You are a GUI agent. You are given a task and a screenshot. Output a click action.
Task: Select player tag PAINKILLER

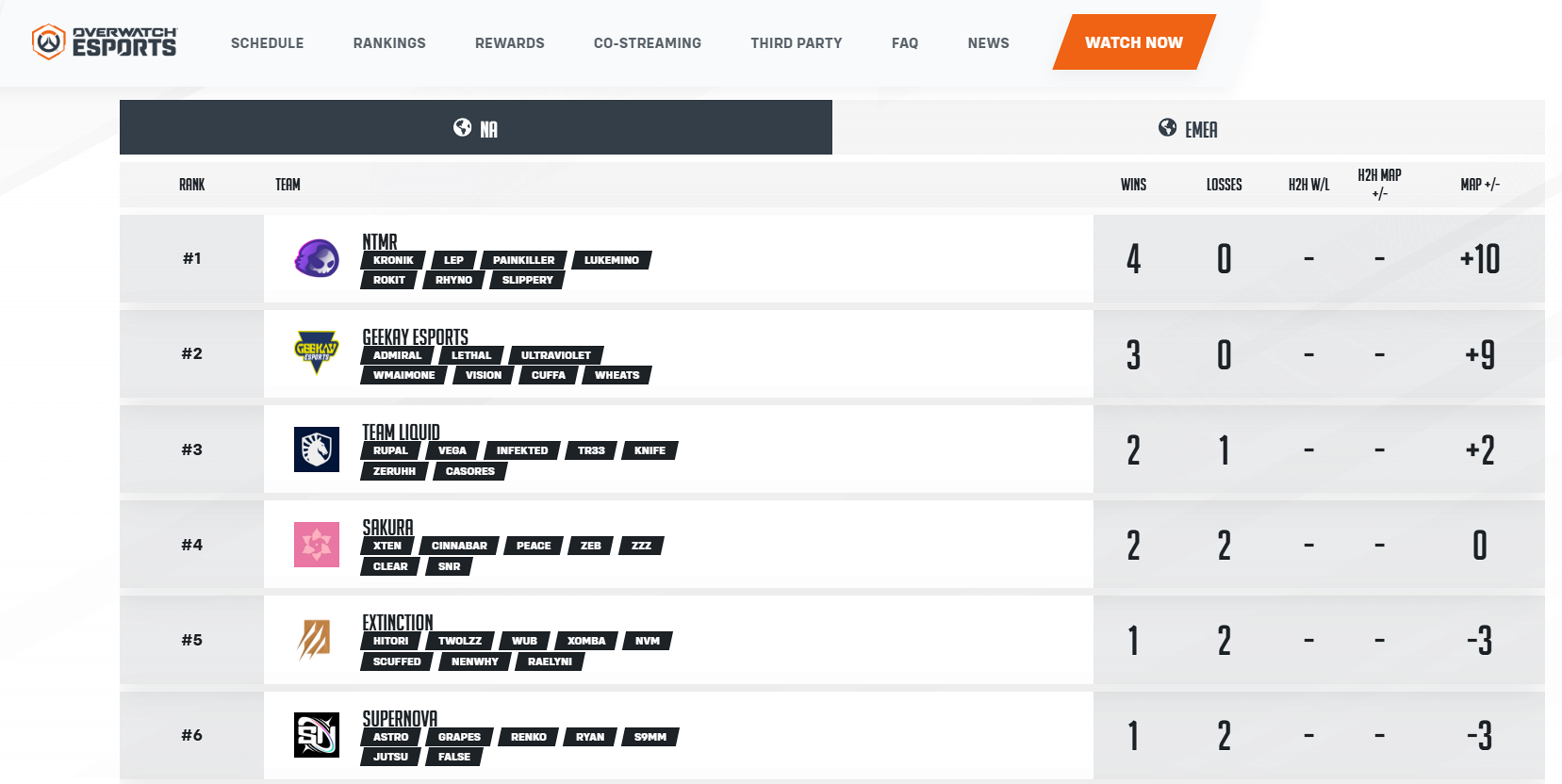click(524, 260)
